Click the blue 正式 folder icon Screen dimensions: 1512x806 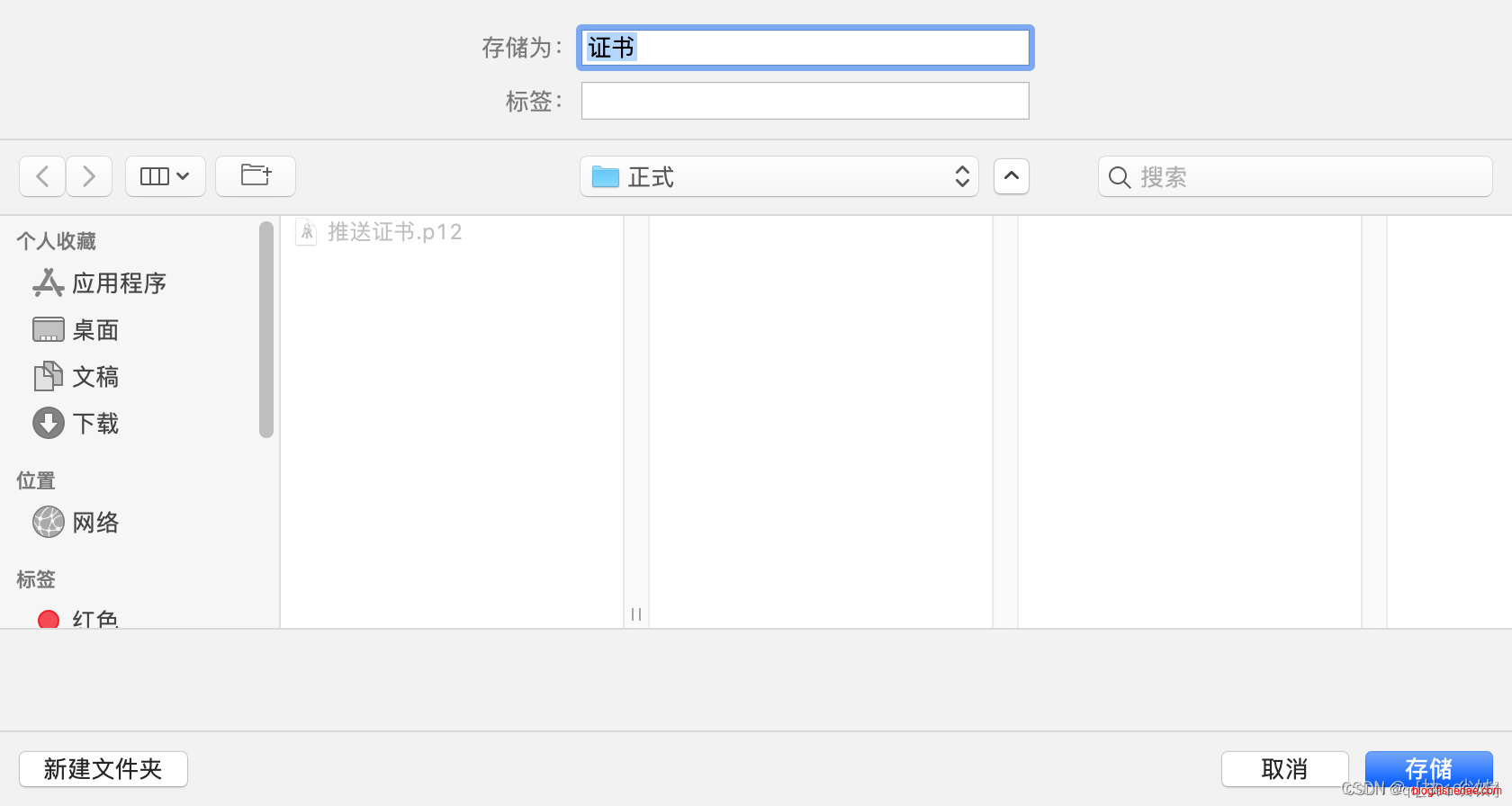[606, 177]
